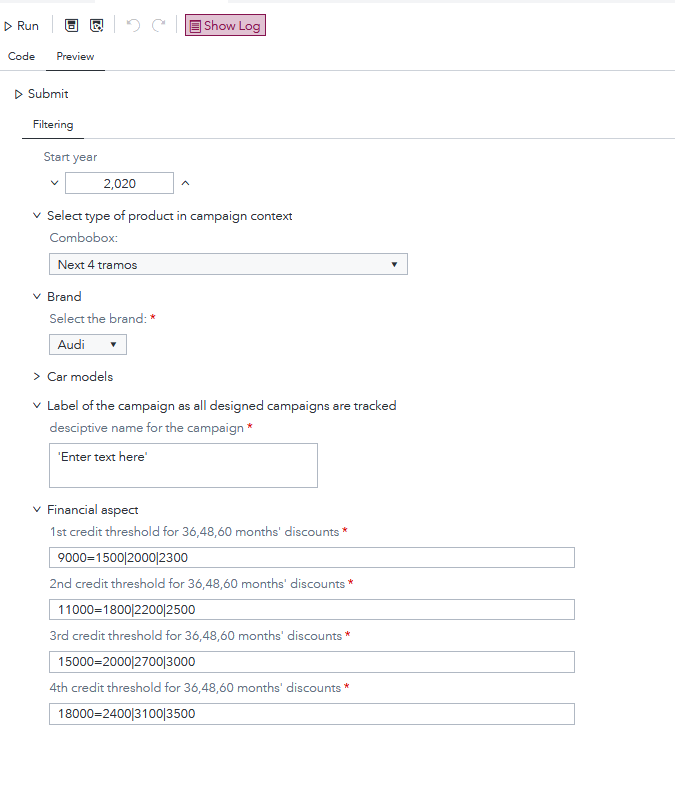675x795 pixels.
Task: Switch to the Code tab
Action: point(22,57)
